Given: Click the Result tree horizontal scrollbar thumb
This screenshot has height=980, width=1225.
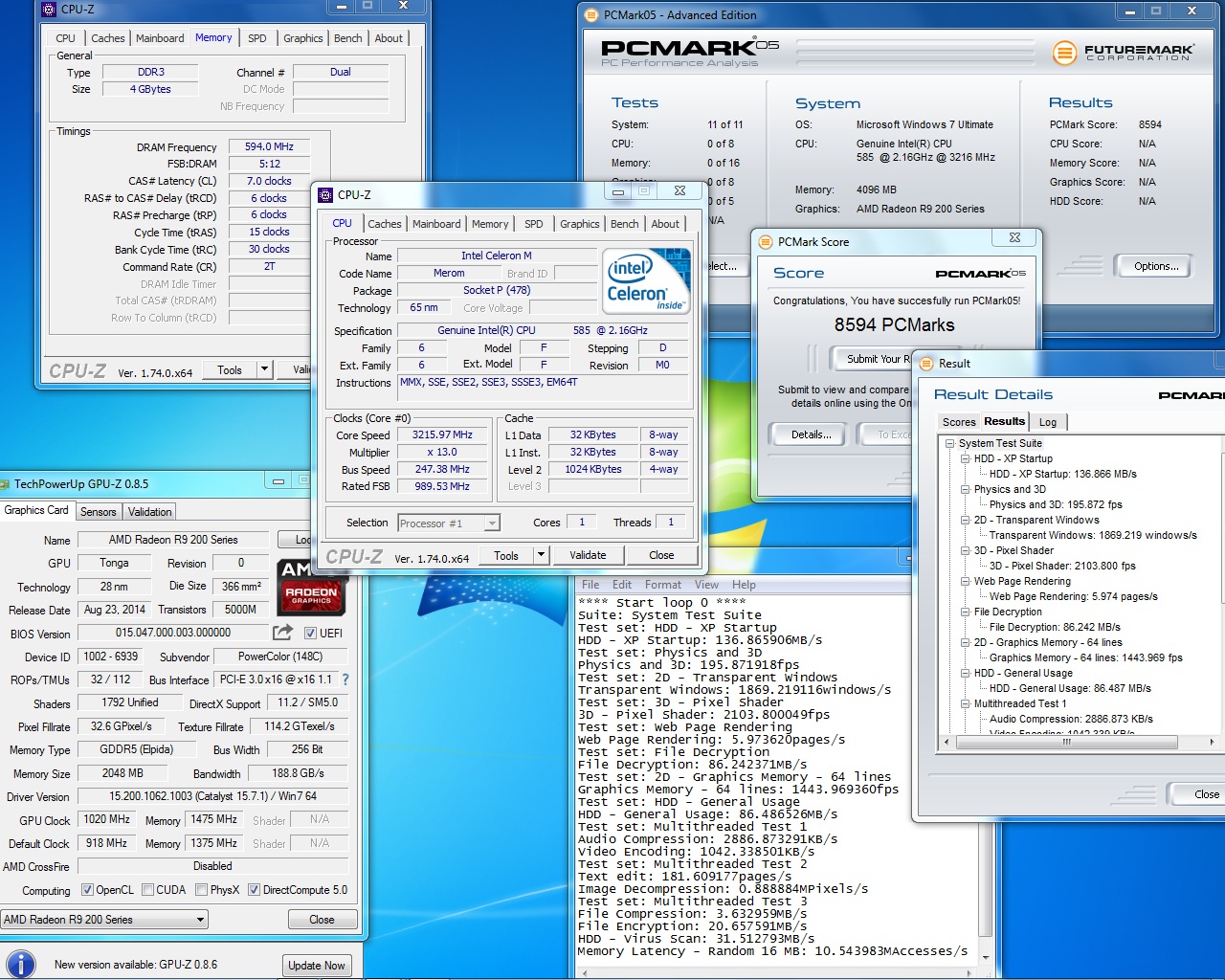Looking at the screenshot, I should tap(1065, 742).
